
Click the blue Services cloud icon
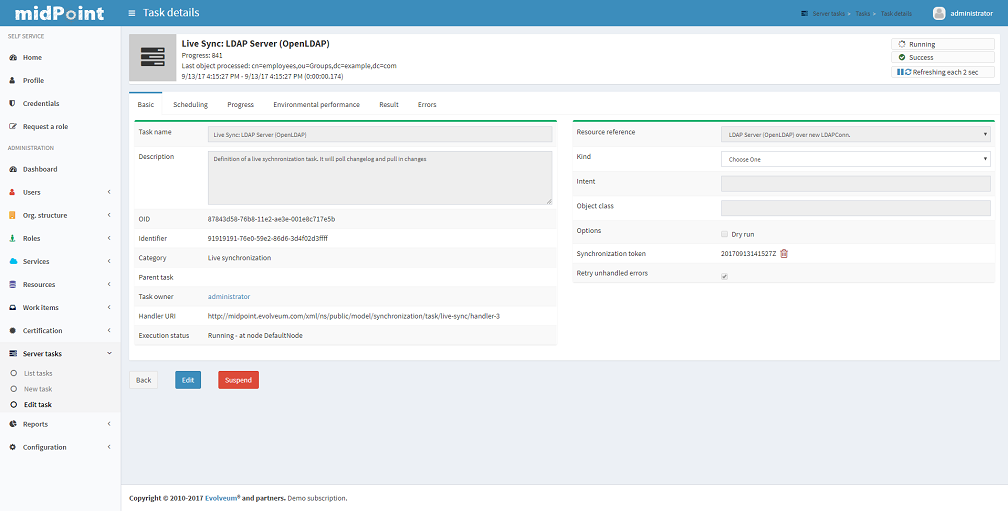(12, 262)
